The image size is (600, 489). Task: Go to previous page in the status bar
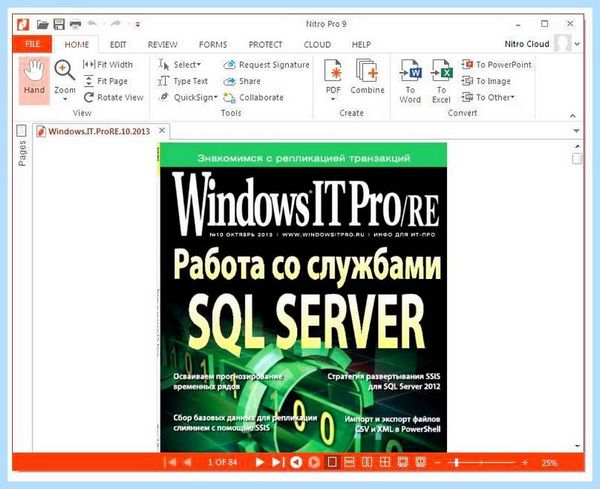coord(188,462)
